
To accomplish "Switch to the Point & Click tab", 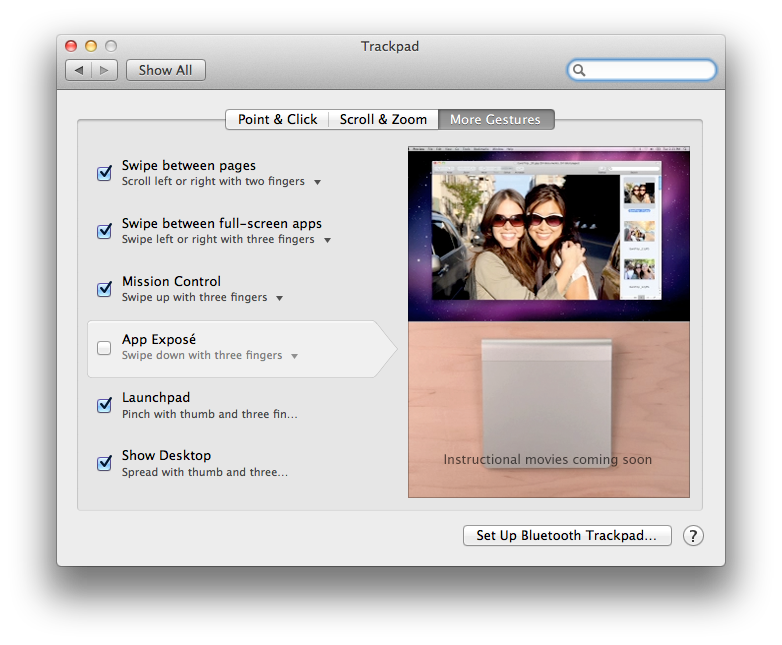I will pos(277,120).
